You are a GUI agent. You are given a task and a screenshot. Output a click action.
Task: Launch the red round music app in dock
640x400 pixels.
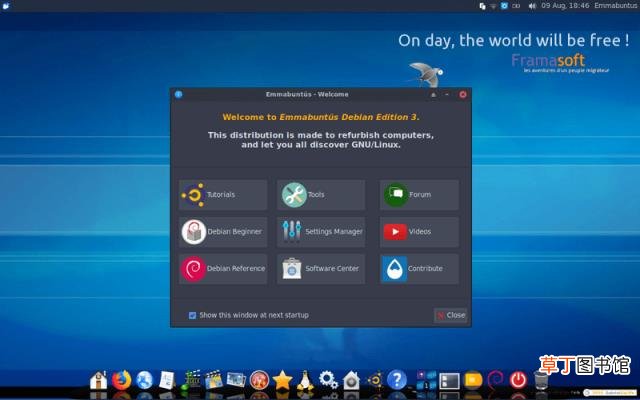(260, 380)
